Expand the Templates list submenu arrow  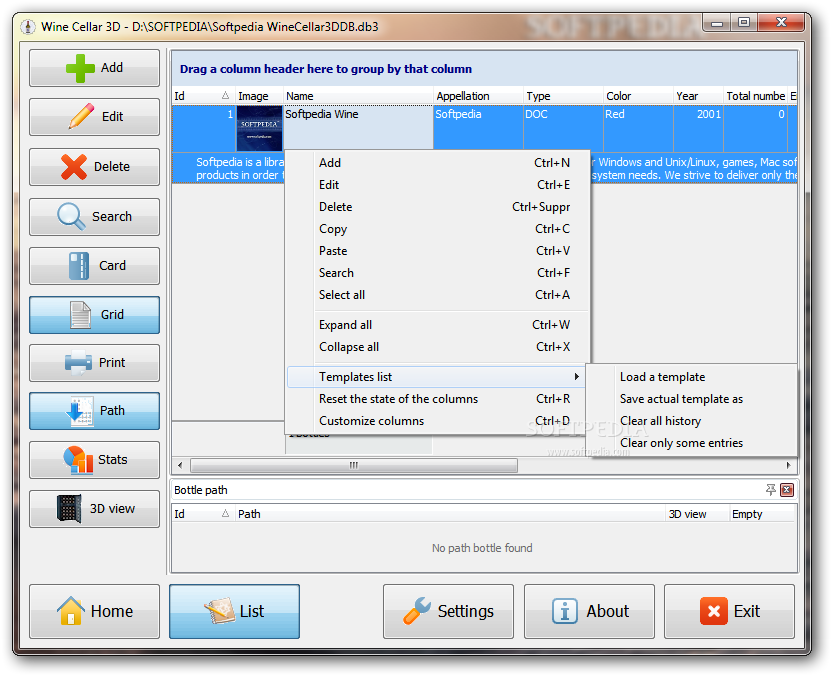pos(577,377)
